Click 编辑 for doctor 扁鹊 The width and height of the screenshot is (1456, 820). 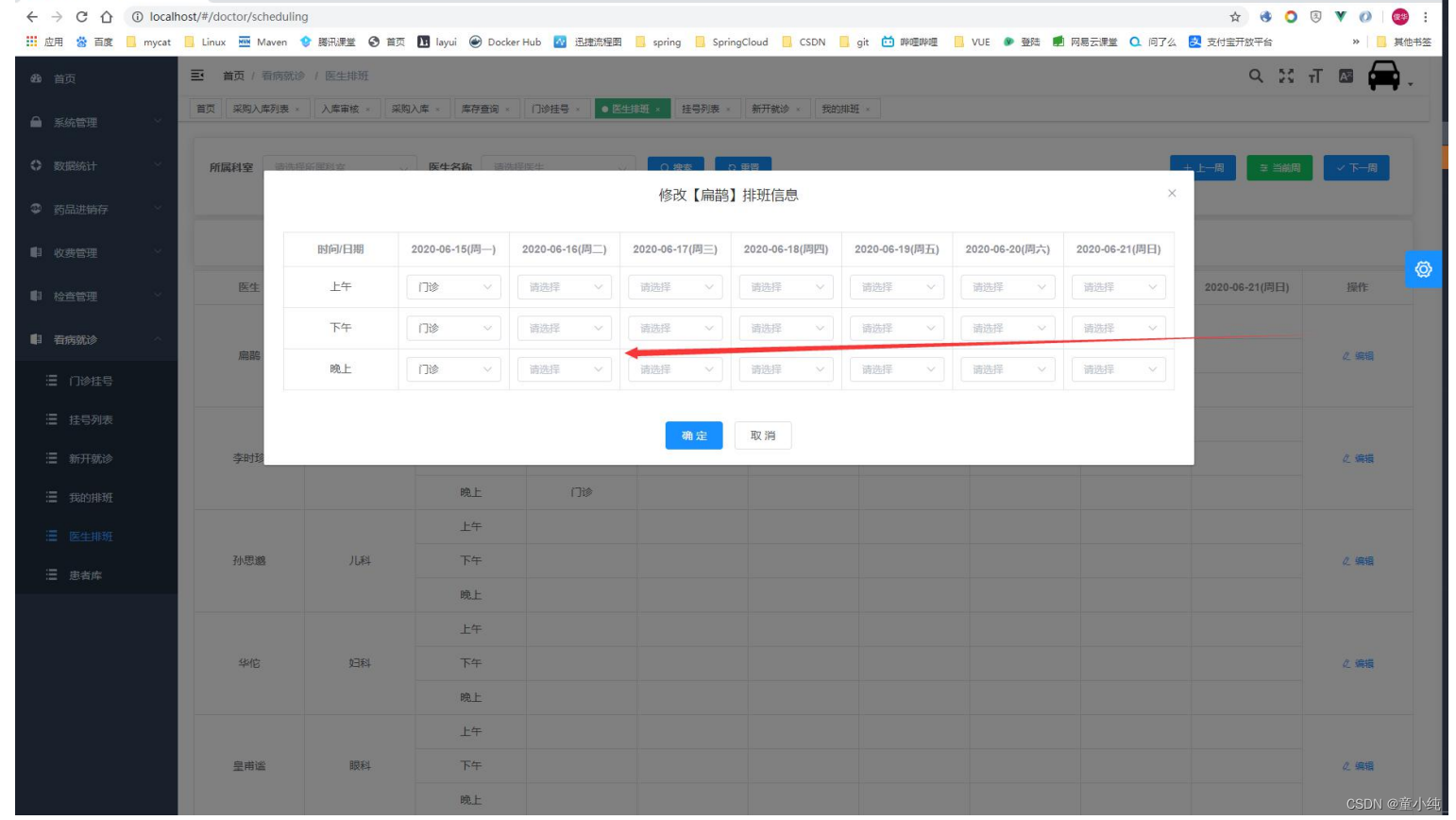[x=1358, y=356]
